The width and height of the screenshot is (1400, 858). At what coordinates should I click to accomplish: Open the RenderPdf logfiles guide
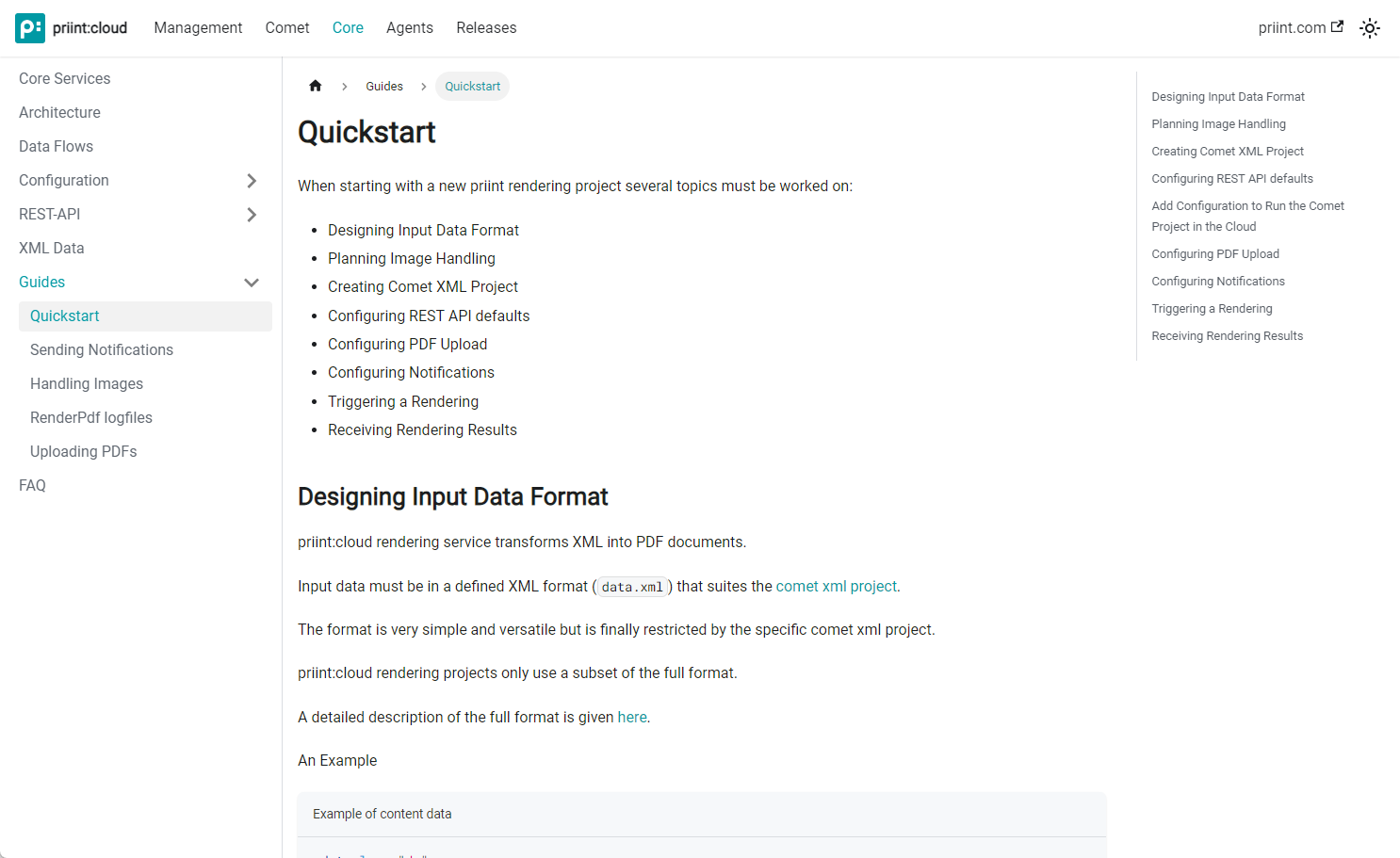click(x=91, y=418)
